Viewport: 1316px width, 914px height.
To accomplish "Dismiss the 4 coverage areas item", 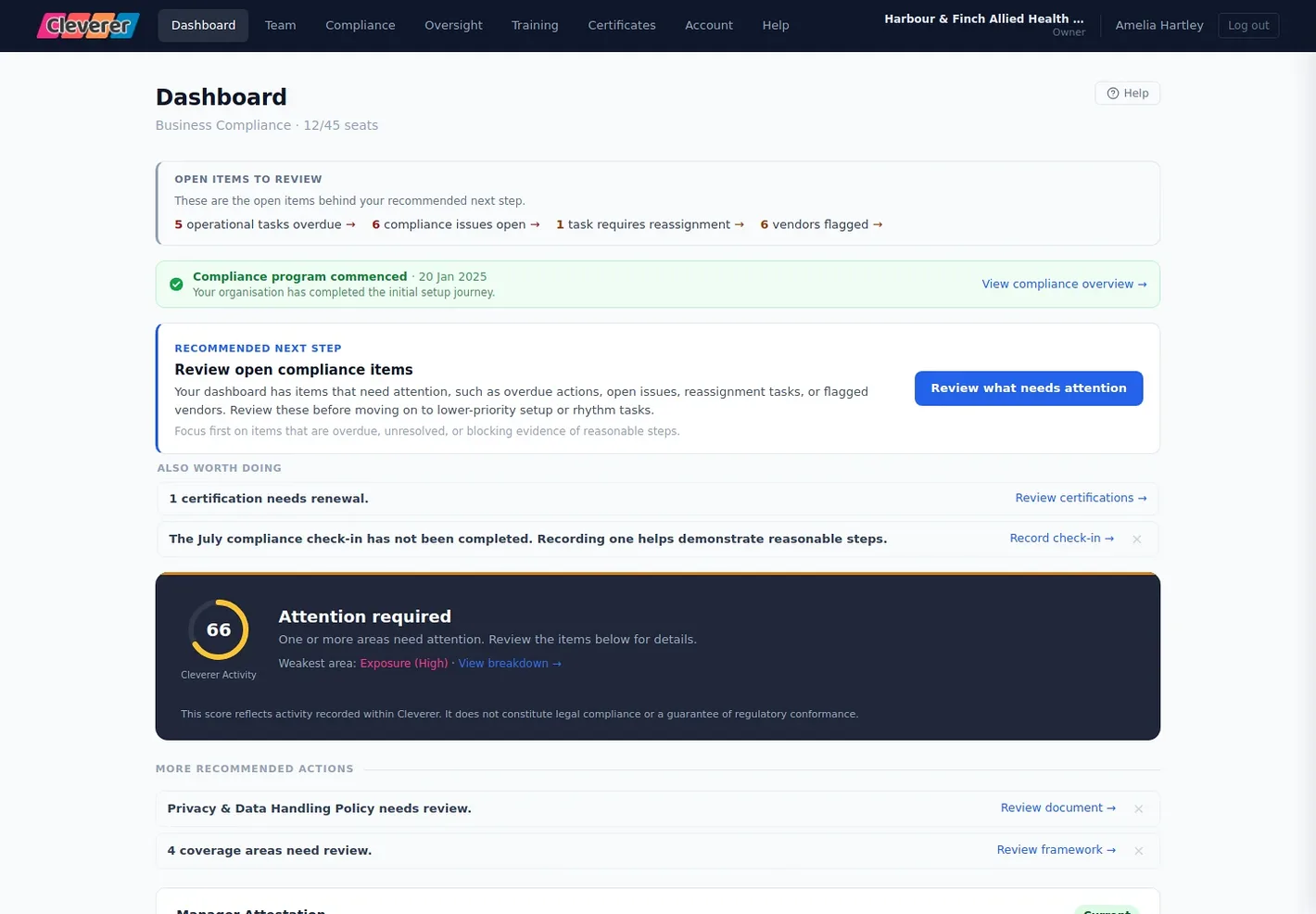I will [x=1138, y=850].
